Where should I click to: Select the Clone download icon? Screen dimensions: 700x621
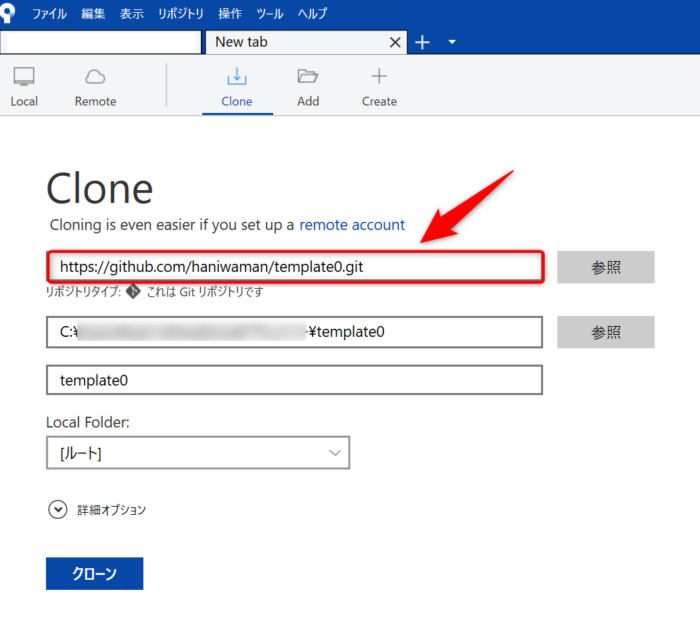click(237, 77)
